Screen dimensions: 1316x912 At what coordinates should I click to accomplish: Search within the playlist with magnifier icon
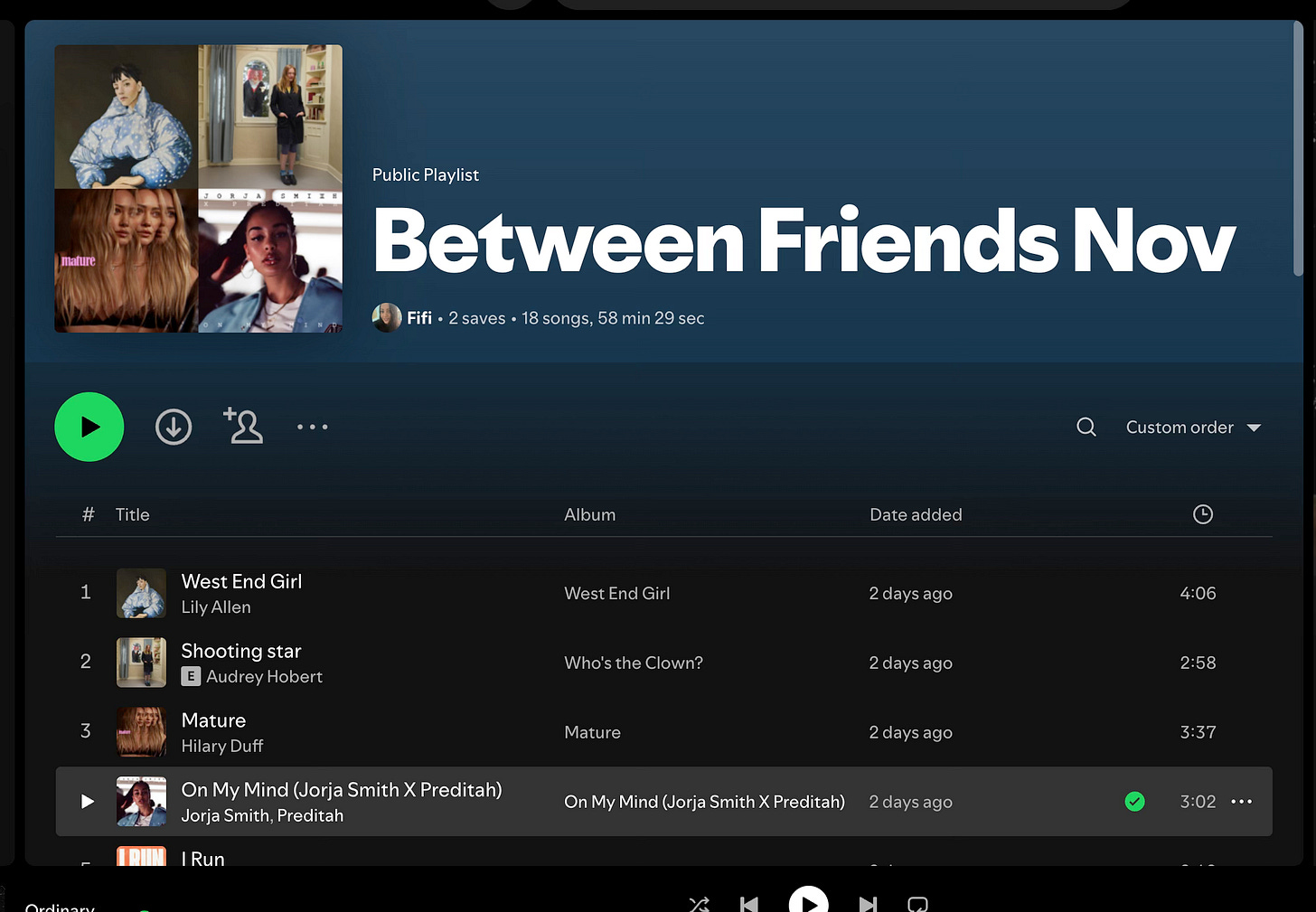[1086, 427]
